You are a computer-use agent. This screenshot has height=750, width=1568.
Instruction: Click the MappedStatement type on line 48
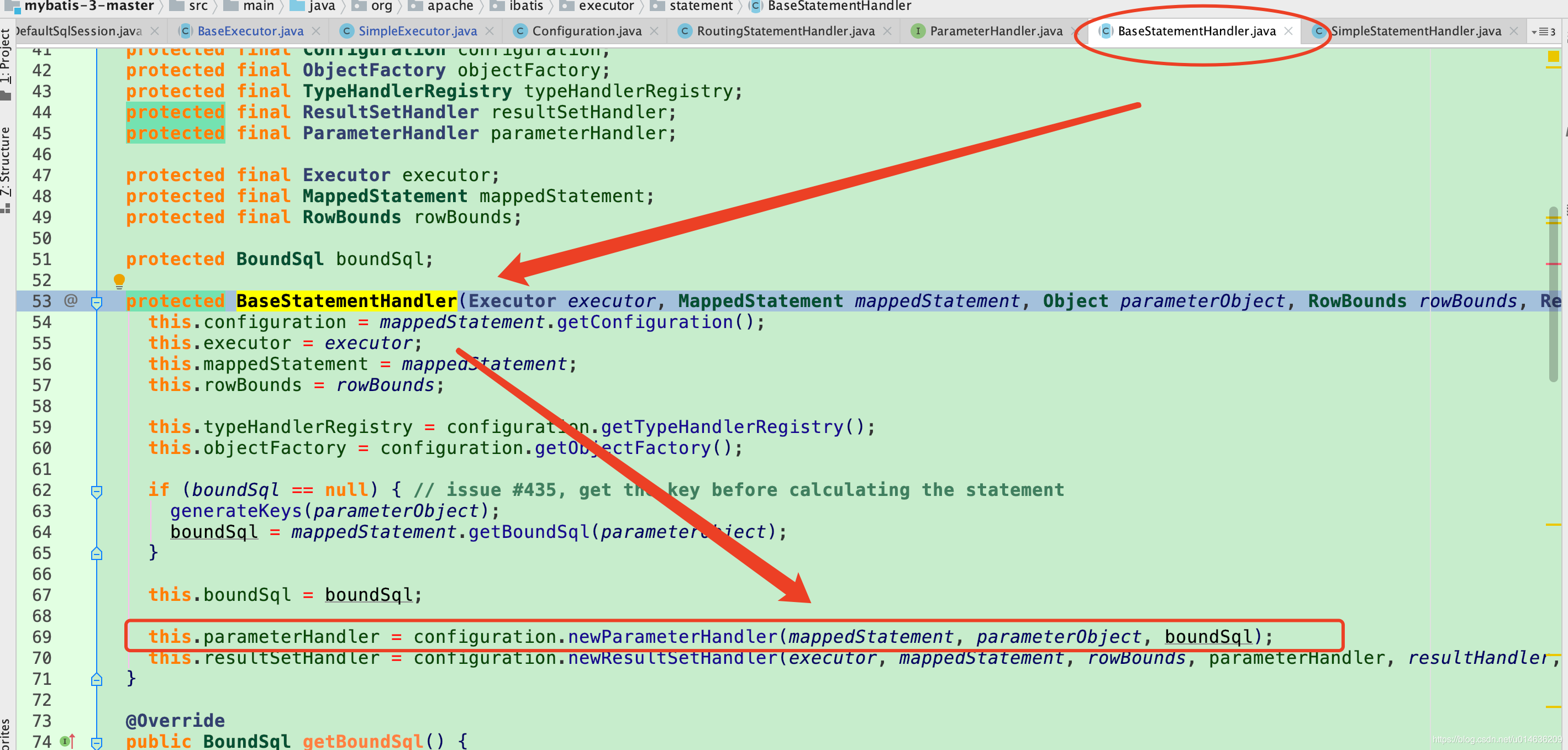click(x=385, y=197)
